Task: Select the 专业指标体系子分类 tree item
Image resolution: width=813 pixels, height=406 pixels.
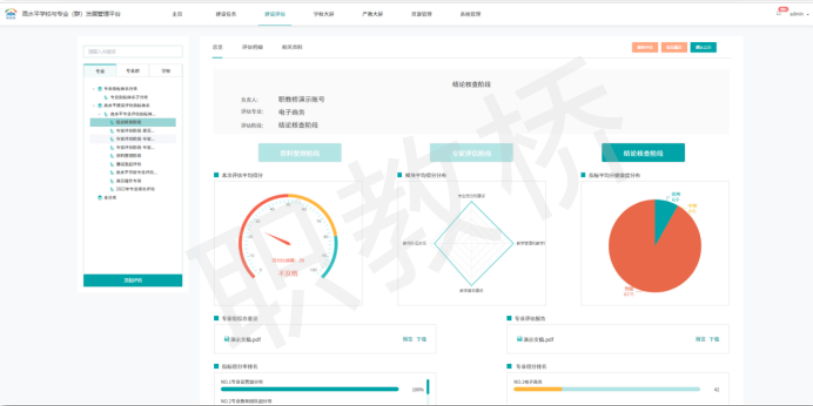Action: tap(127, 97)
